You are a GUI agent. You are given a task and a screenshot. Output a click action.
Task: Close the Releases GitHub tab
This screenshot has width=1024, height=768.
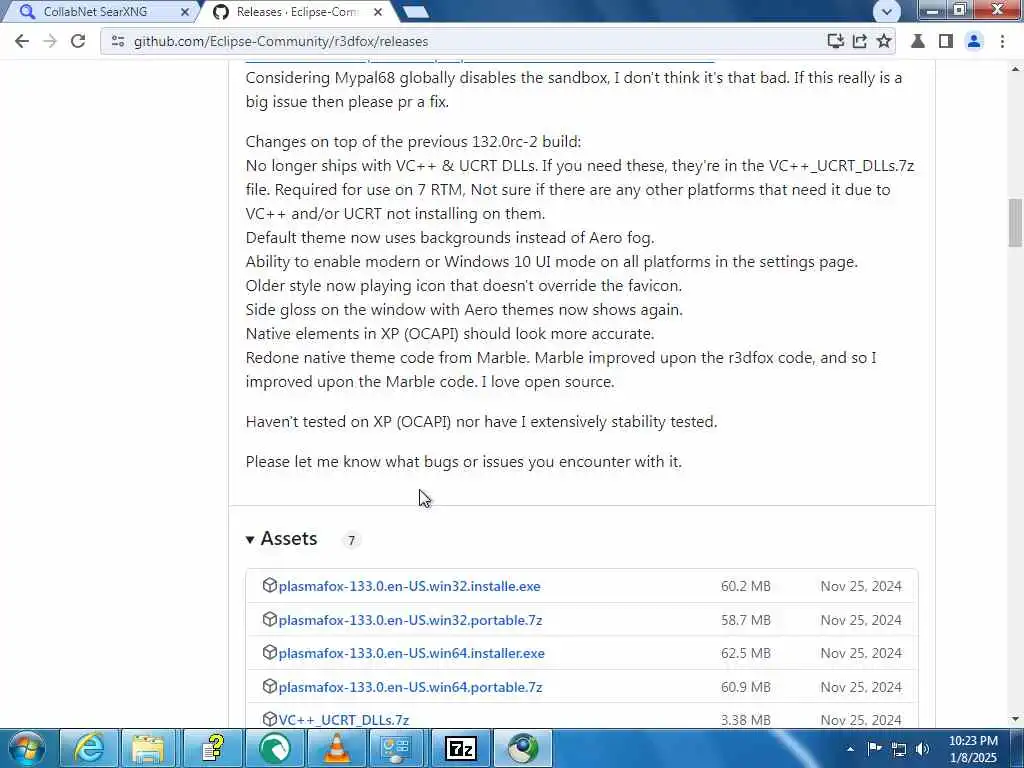coord(378,12)
